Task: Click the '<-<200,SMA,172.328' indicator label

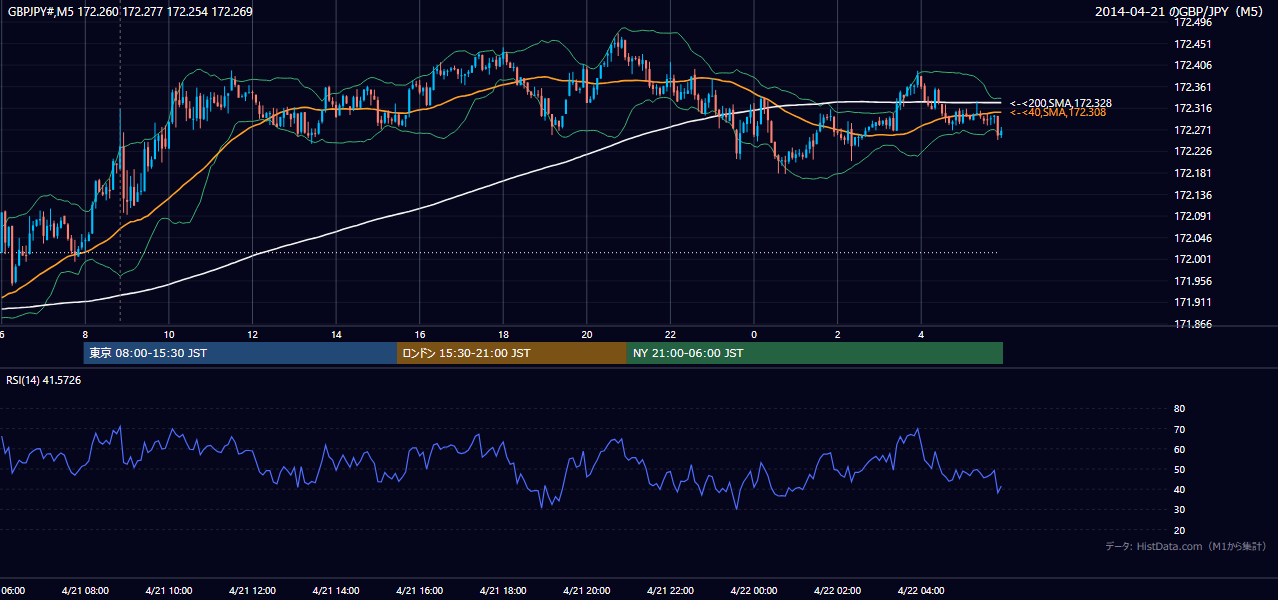Action: pyautogui.click(x=1061, y=103)
